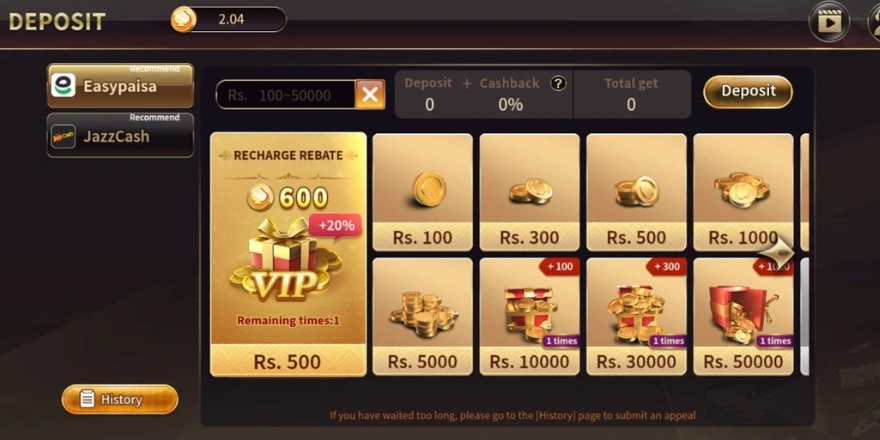Screen dimensions: 880x440
Task: Click the right arrow to show more packages
Action: click(778, 253)
